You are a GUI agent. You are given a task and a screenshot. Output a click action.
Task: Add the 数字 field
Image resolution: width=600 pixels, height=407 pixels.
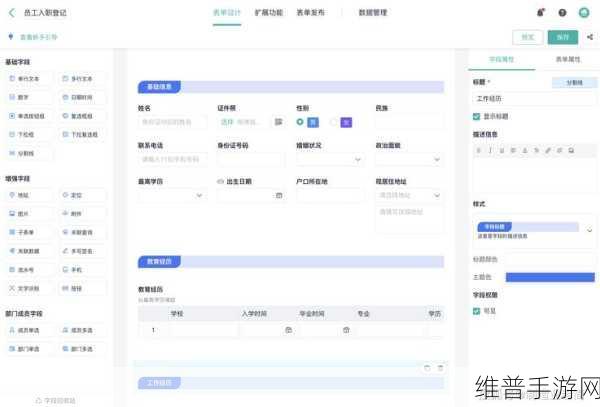pos(28,97)
